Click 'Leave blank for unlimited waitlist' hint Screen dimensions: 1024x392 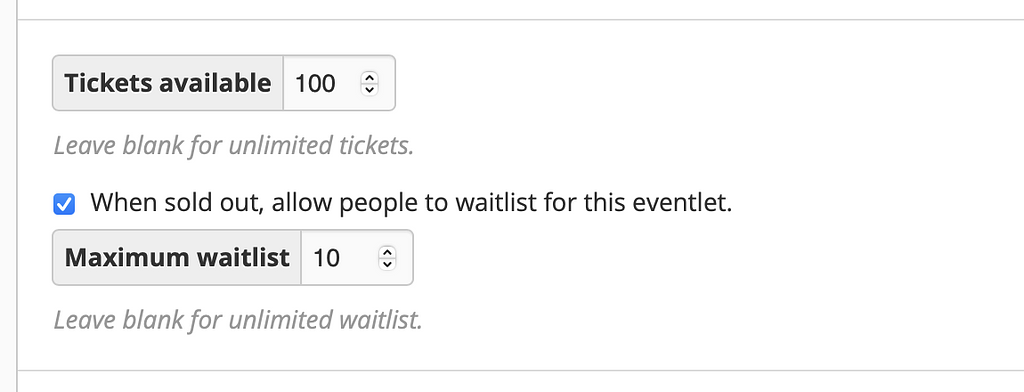click(x=238, y=320)
